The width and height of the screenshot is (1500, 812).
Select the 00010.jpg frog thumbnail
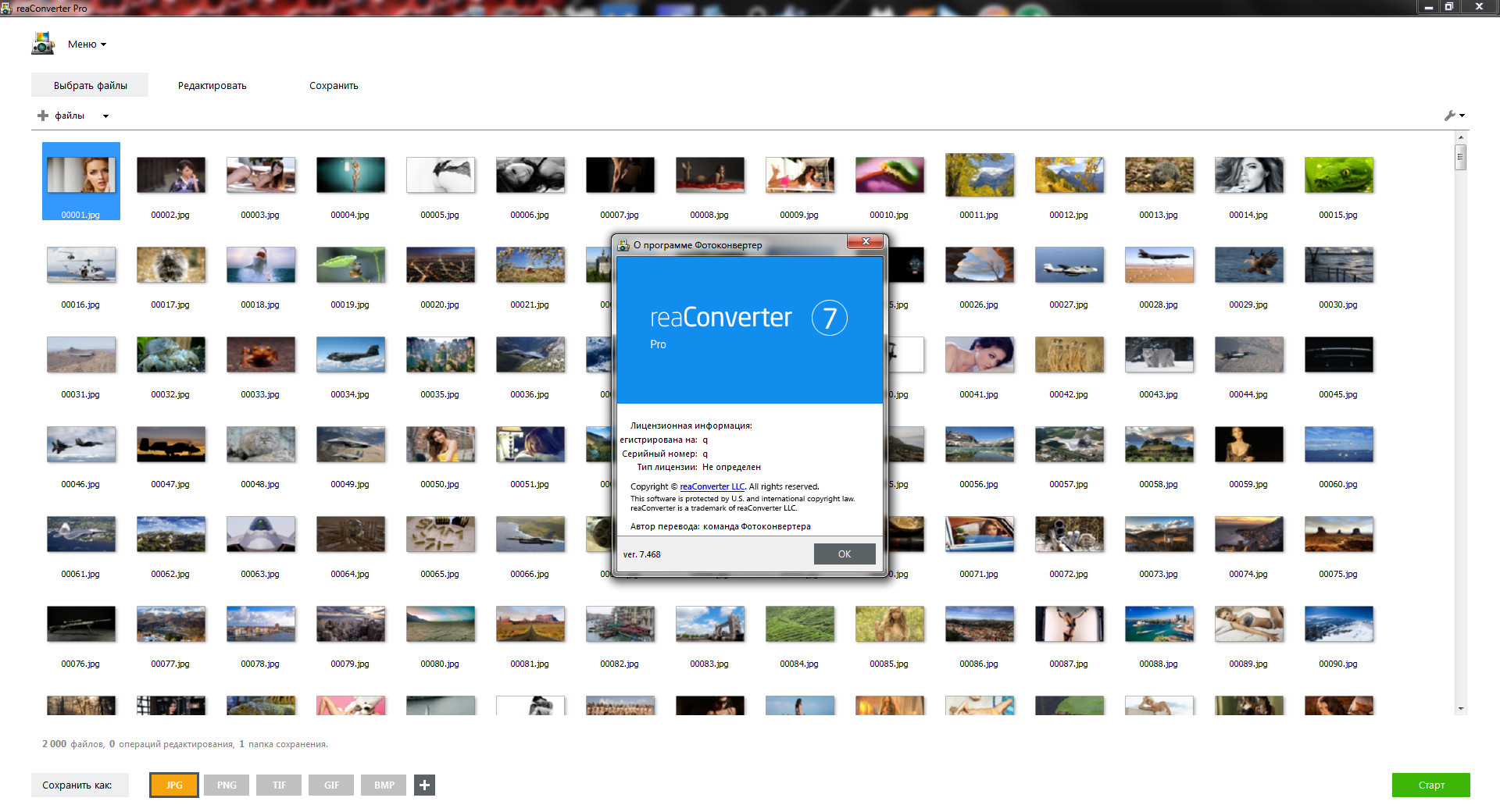click(x=890, y=175)
